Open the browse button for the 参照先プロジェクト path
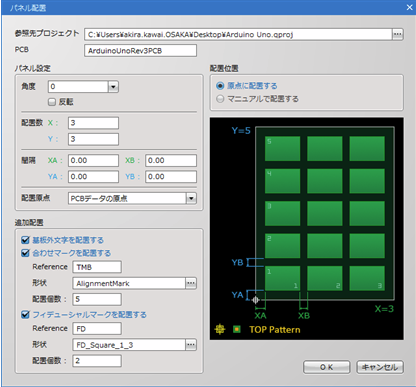416x387 pixels. pos(397,34)
